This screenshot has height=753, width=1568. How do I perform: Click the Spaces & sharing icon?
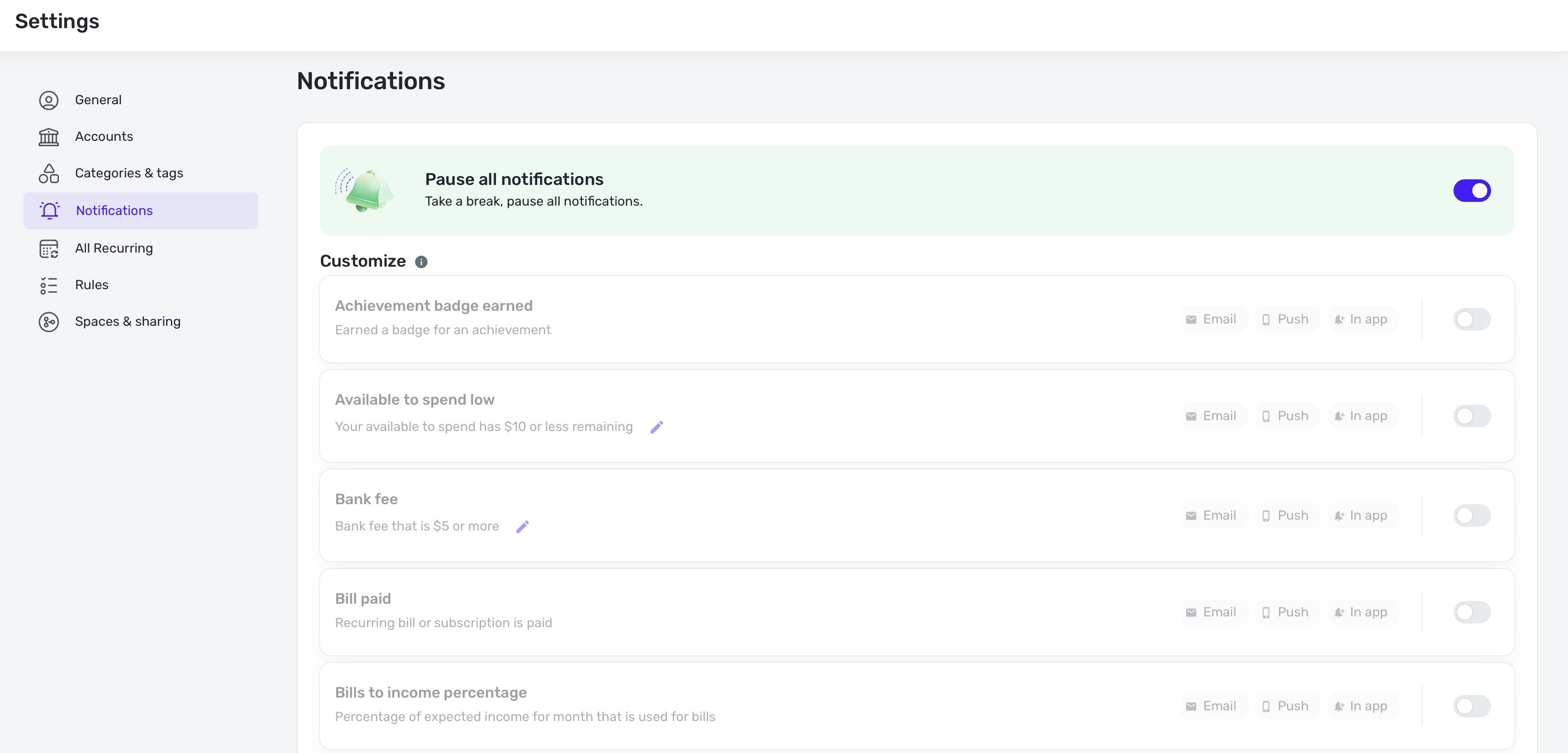(x=49, y=322)
